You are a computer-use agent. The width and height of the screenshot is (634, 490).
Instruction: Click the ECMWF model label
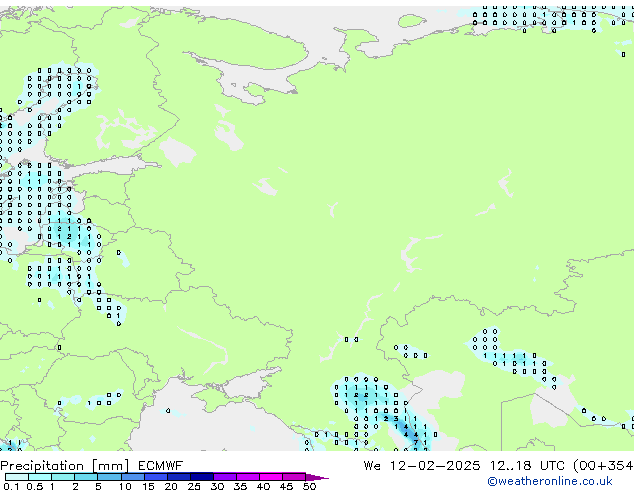tap(161, 465)
